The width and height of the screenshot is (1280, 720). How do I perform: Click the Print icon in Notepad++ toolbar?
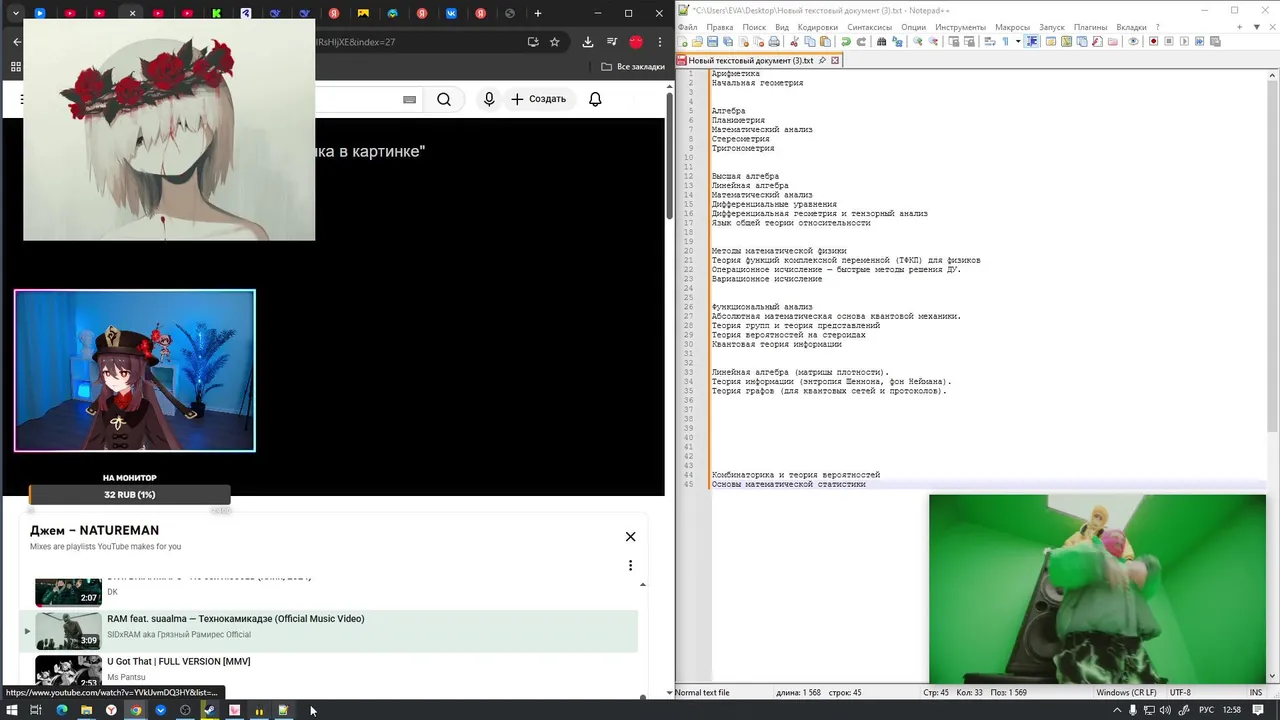[x=774, y=41]
